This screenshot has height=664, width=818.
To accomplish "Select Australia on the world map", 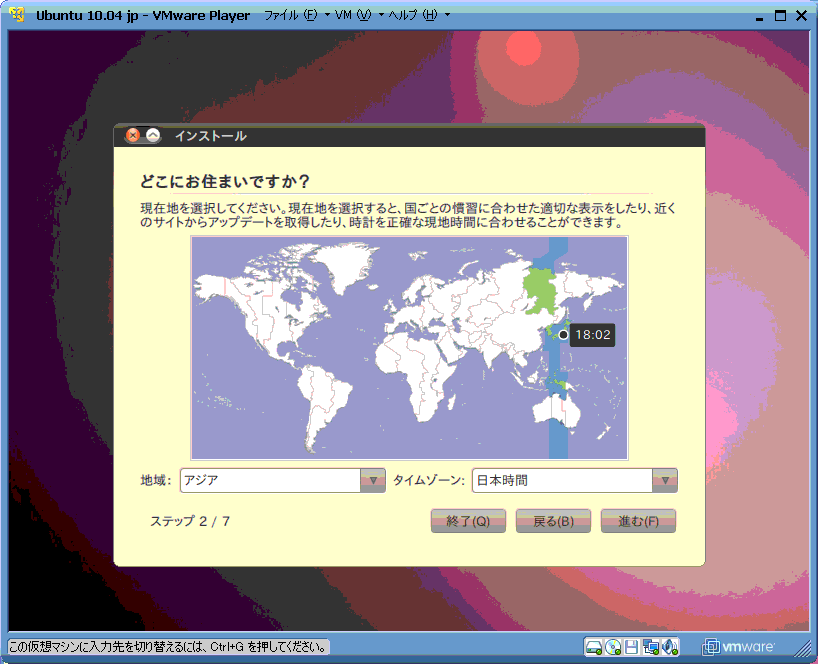I will coord(556,412).
